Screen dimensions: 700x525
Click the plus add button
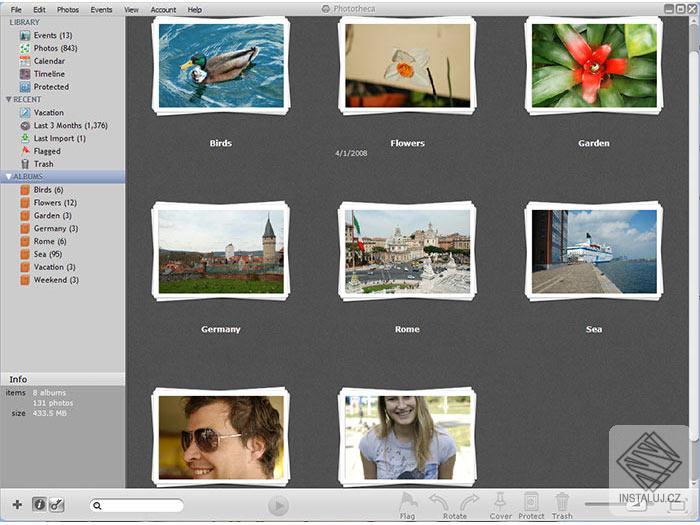click(16, 505)
